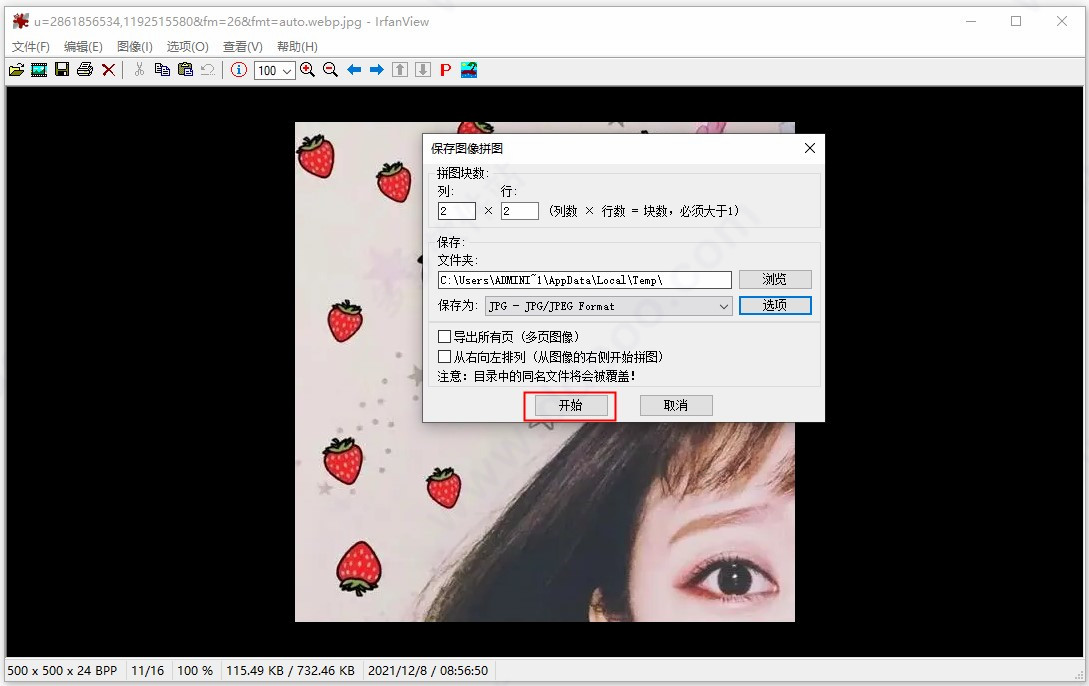1089x686 pixels.
Task: Copy the image to clipboard
Action: click(x=162, y=69)
